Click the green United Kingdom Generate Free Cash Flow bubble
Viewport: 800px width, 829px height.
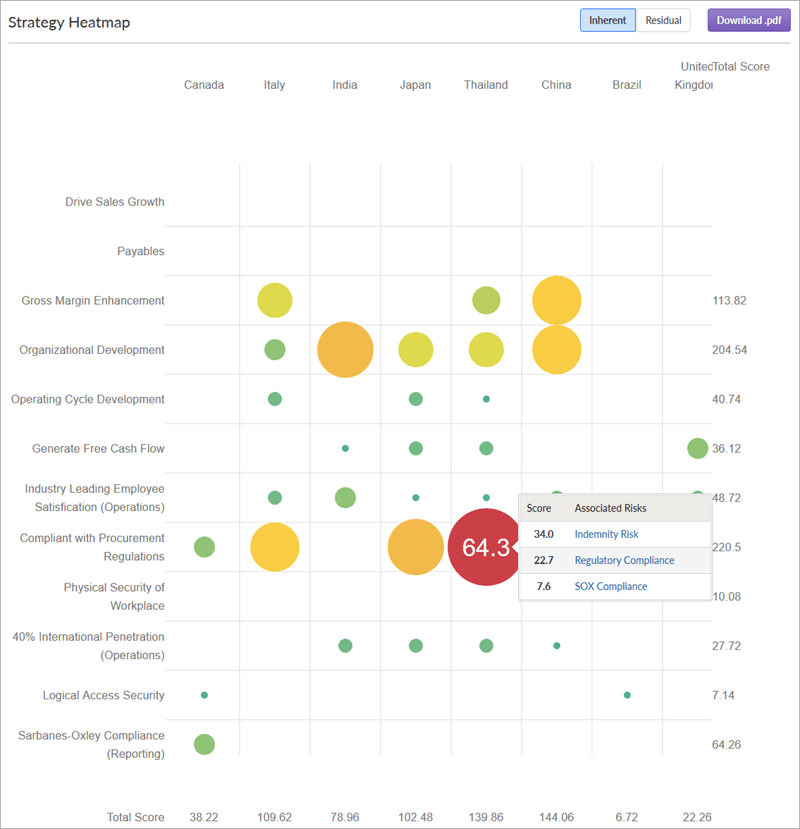click(x=697, y=448)
